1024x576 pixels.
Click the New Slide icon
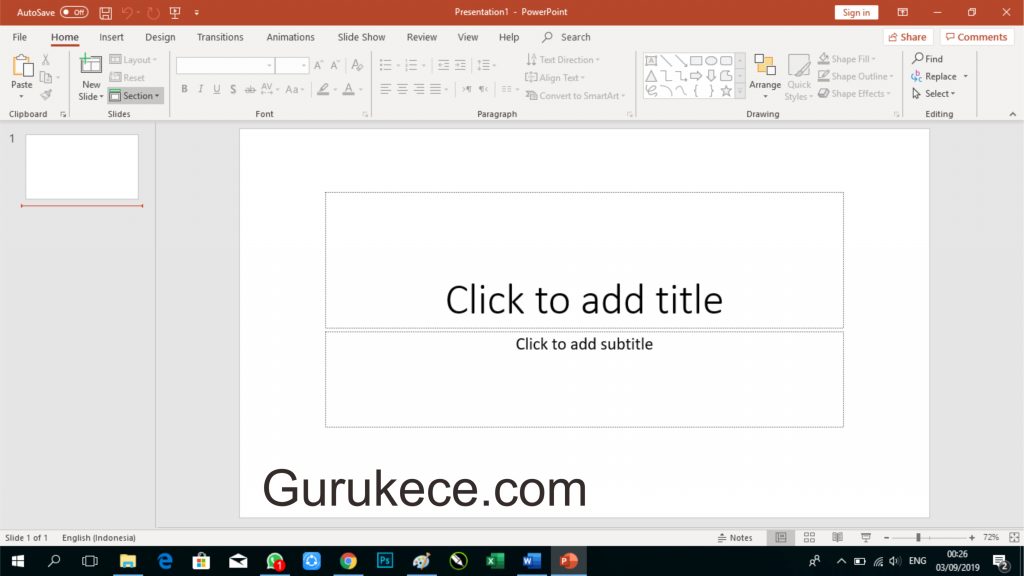pos(91,66)
